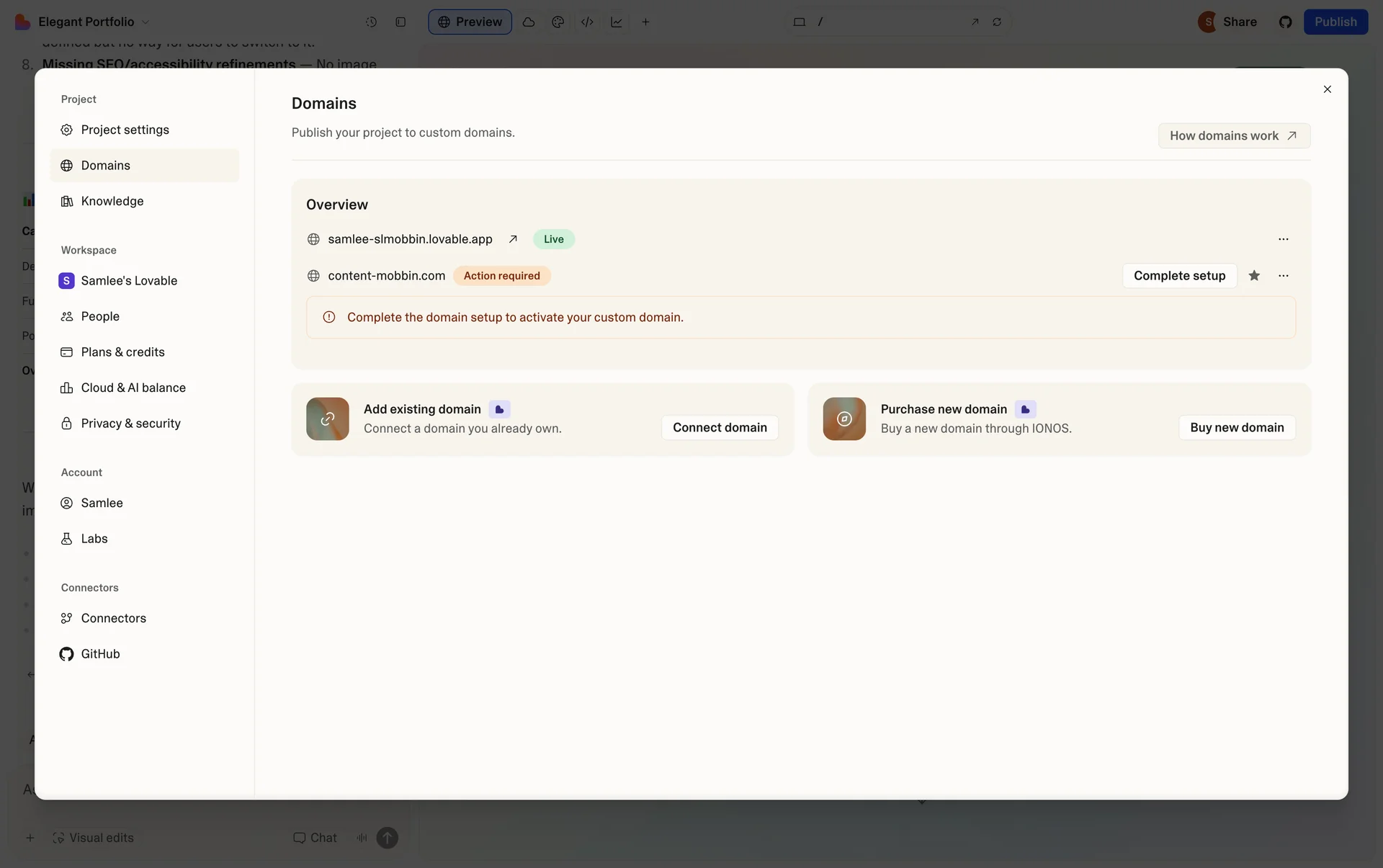Star content-mobbin.com as primary domain
Viewport: 1383px width, 868px height.
coord(1254,276)
